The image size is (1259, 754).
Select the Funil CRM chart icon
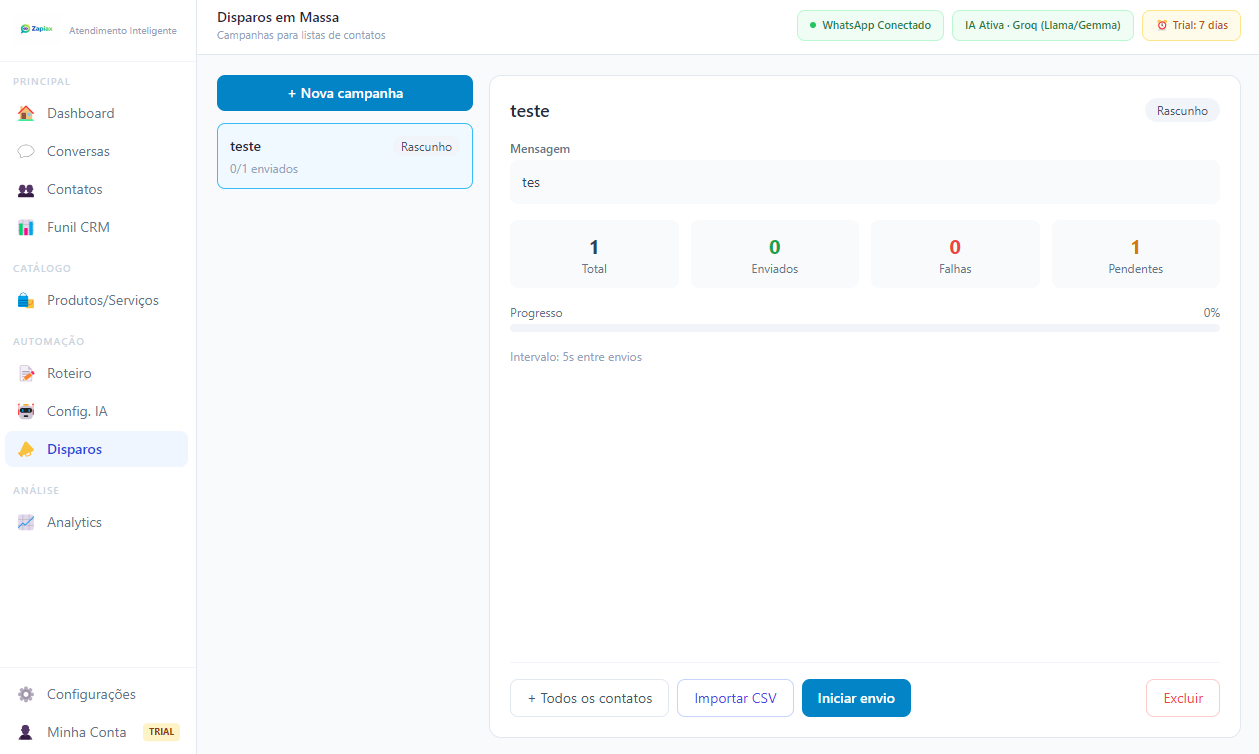click(x=26, y=228)
